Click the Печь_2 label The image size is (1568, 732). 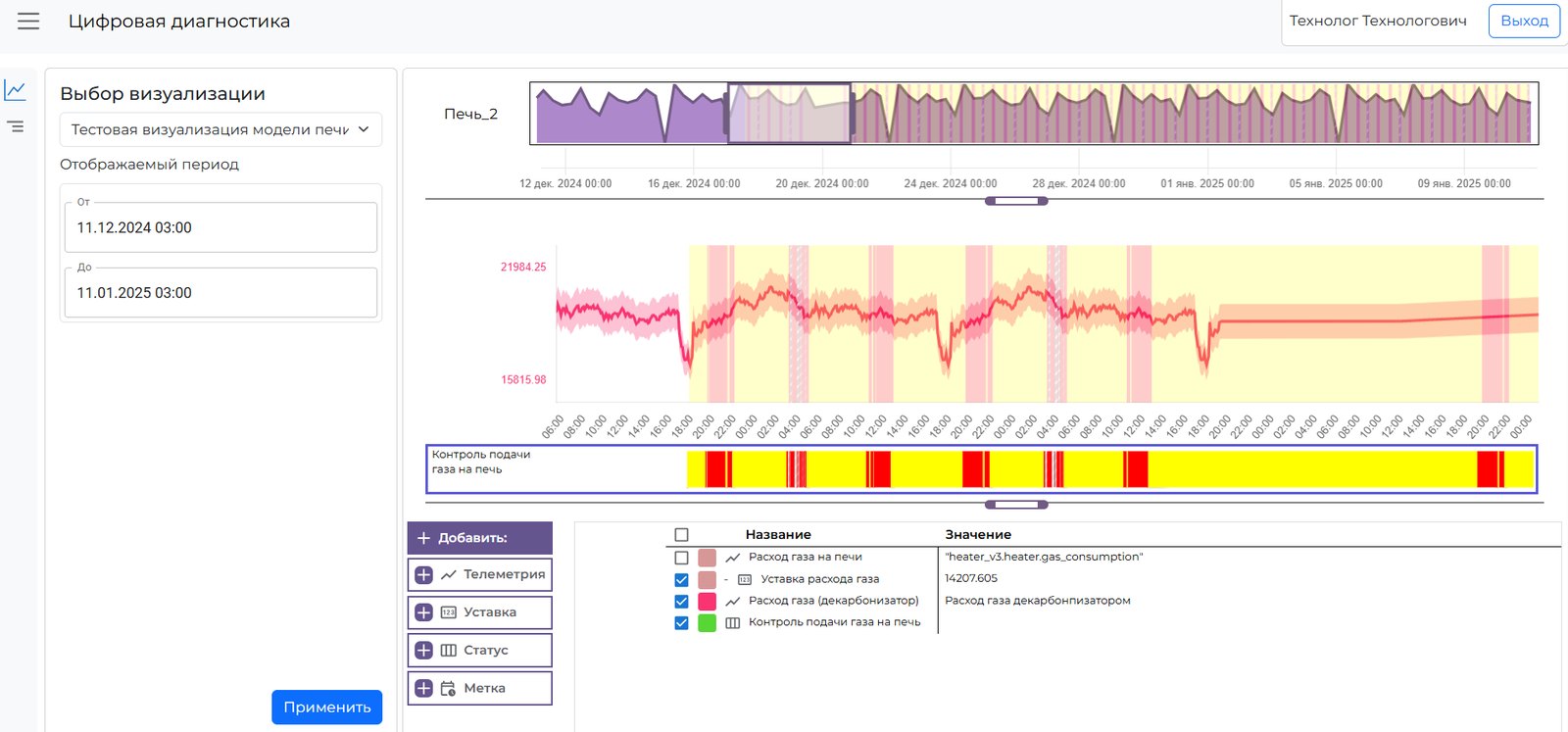[471, 114]
